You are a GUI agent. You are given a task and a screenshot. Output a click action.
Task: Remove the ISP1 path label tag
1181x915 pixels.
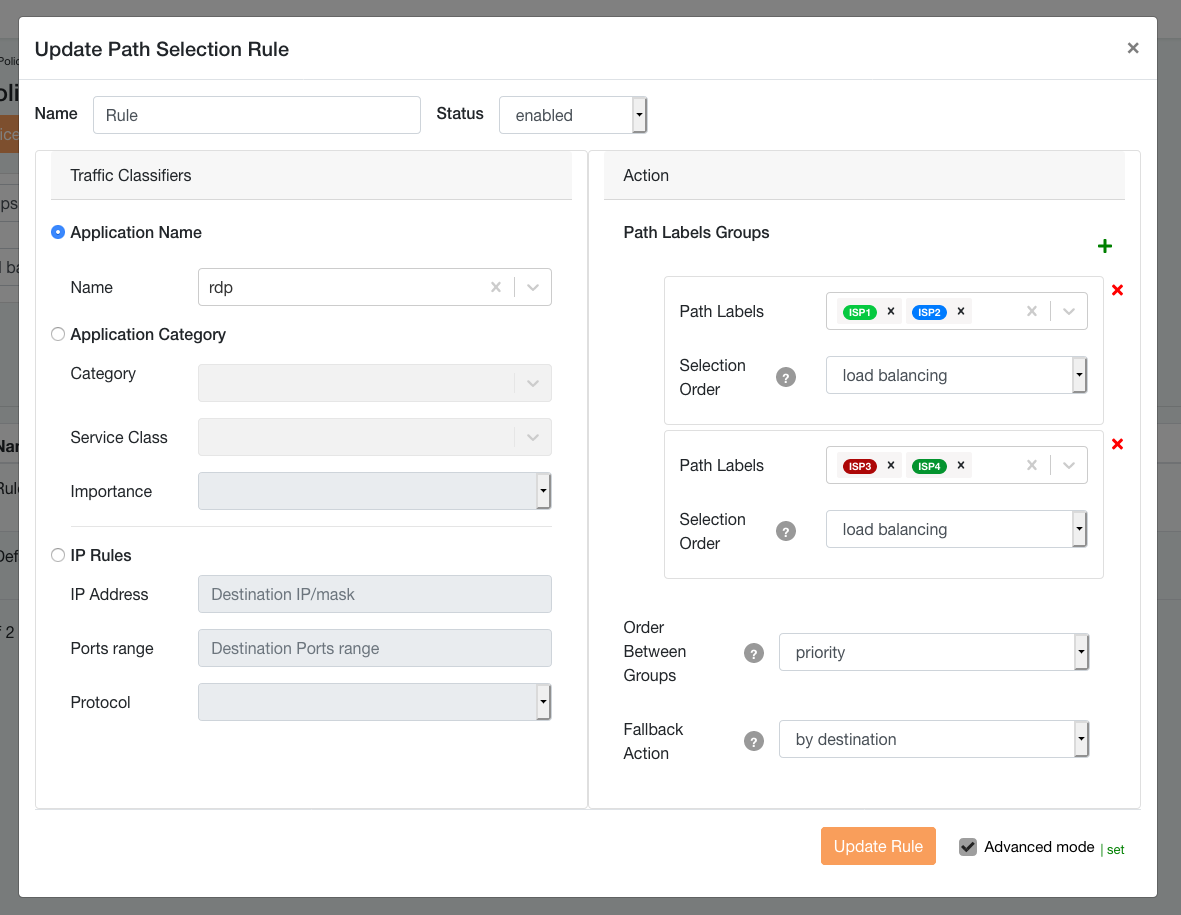[x=890, y=311]
